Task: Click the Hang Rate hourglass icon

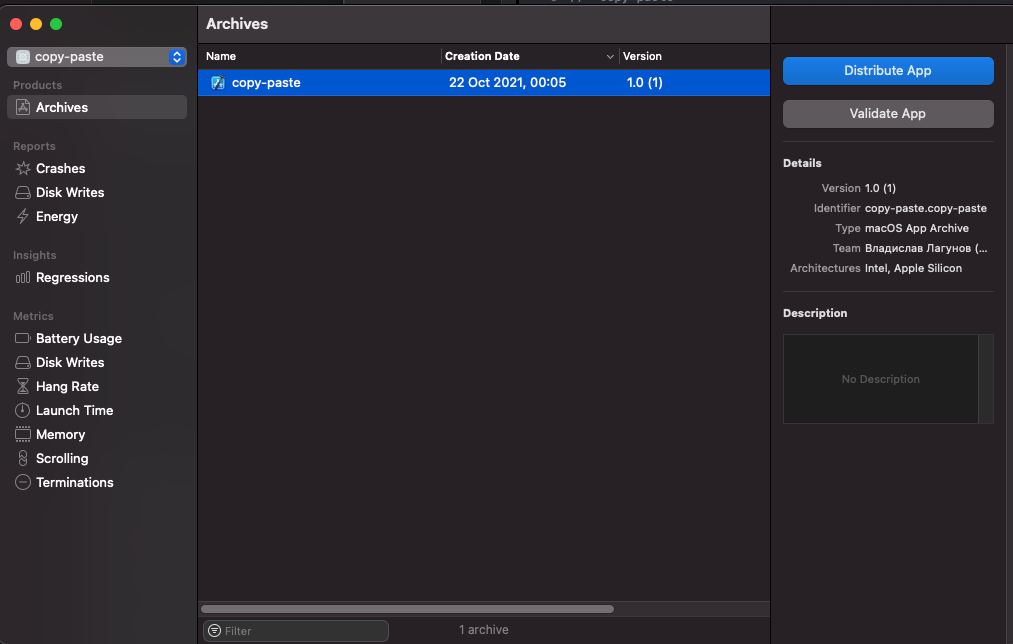Action: 23,386
